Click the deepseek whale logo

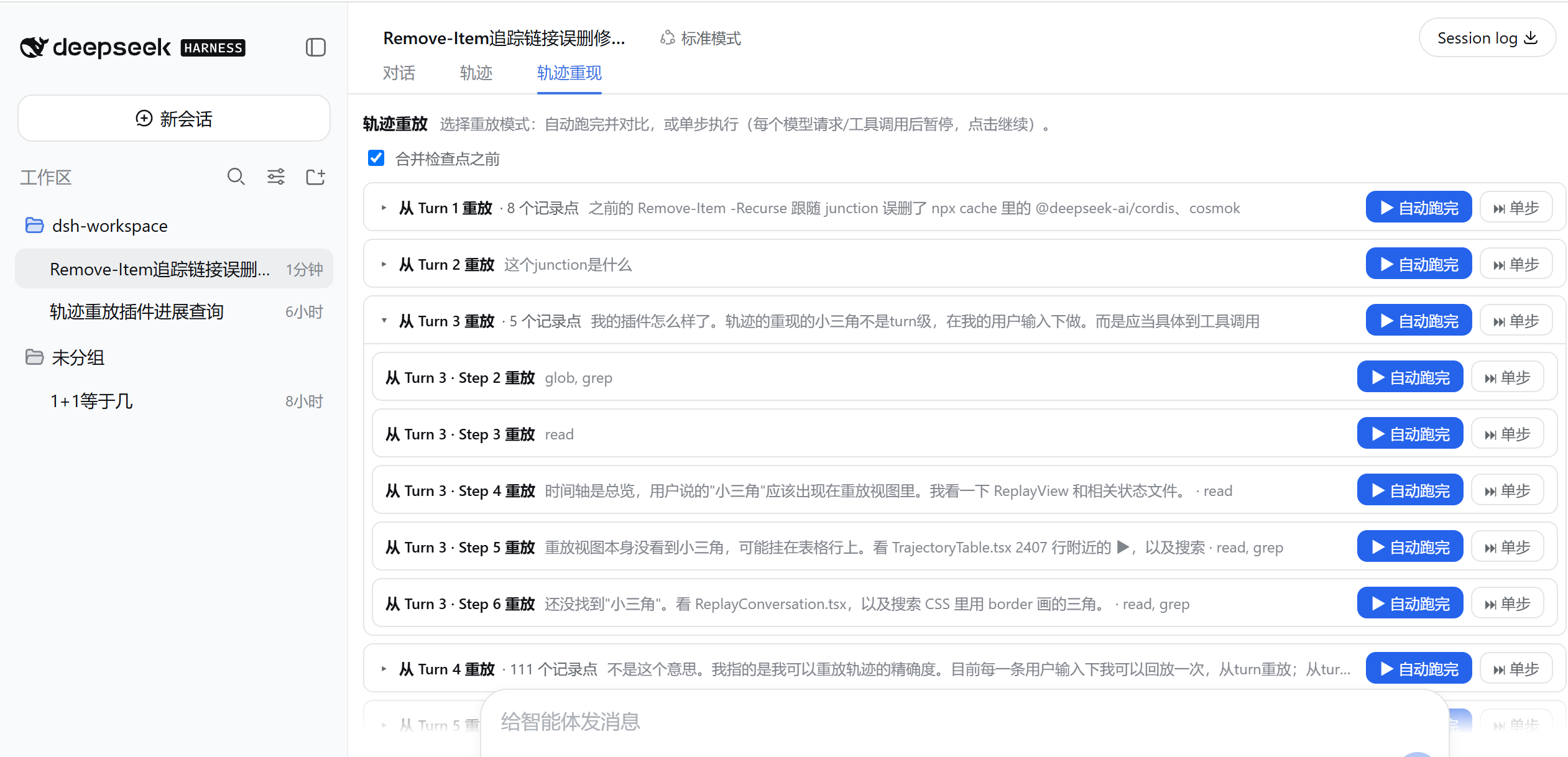coord(34,47)
